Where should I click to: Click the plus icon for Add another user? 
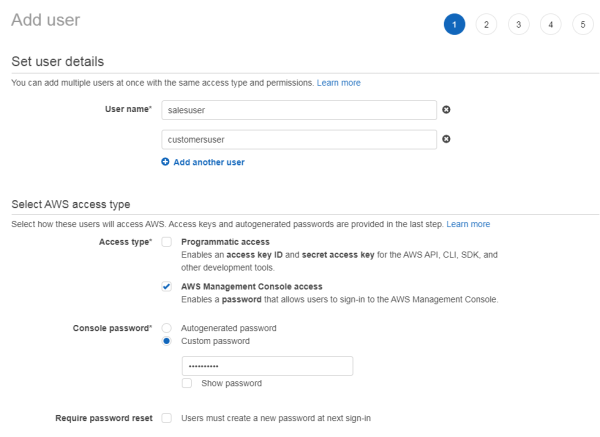pyautogui.click(x=165, y=162)
